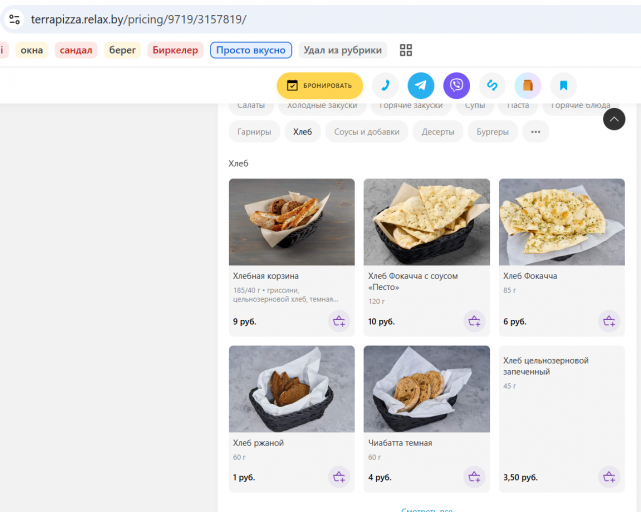This screenshot has width=641, height=512.
Task: Open Telegram contact icon
Action: (421, 85)
